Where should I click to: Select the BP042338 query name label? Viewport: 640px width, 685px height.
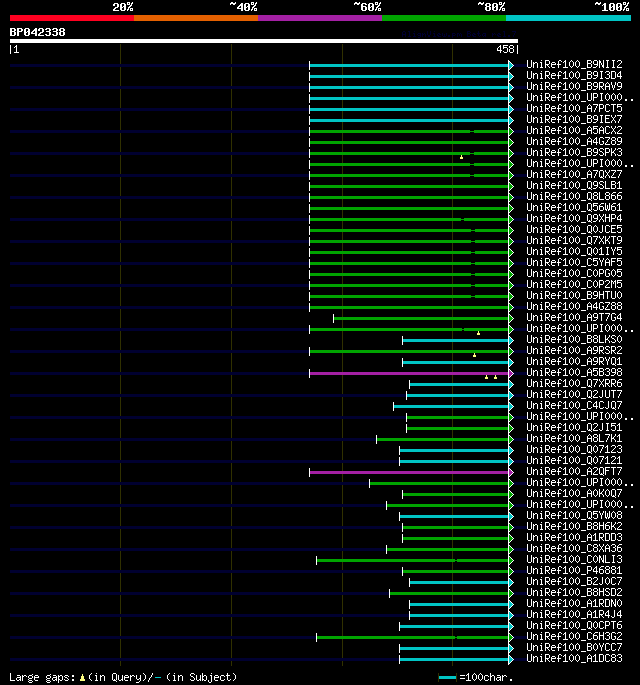point(38,32)
